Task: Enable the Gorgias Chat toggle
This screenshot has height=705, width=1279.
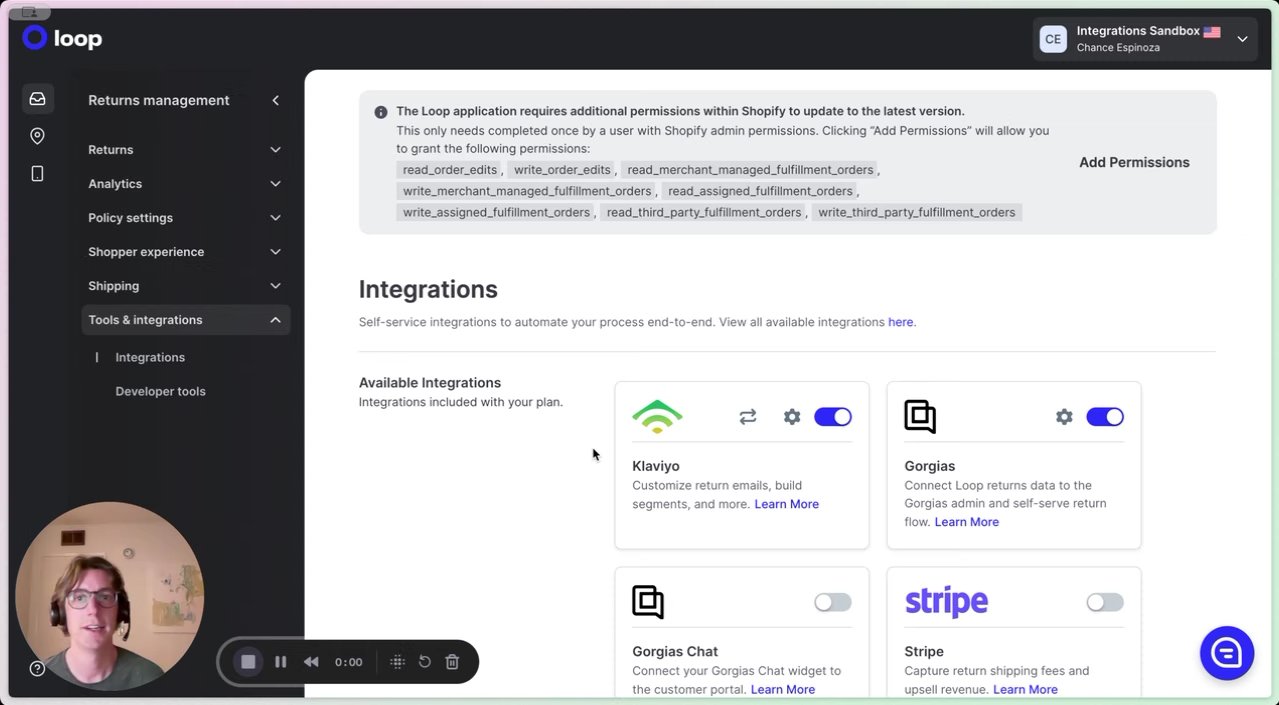Action: (833, 602)
